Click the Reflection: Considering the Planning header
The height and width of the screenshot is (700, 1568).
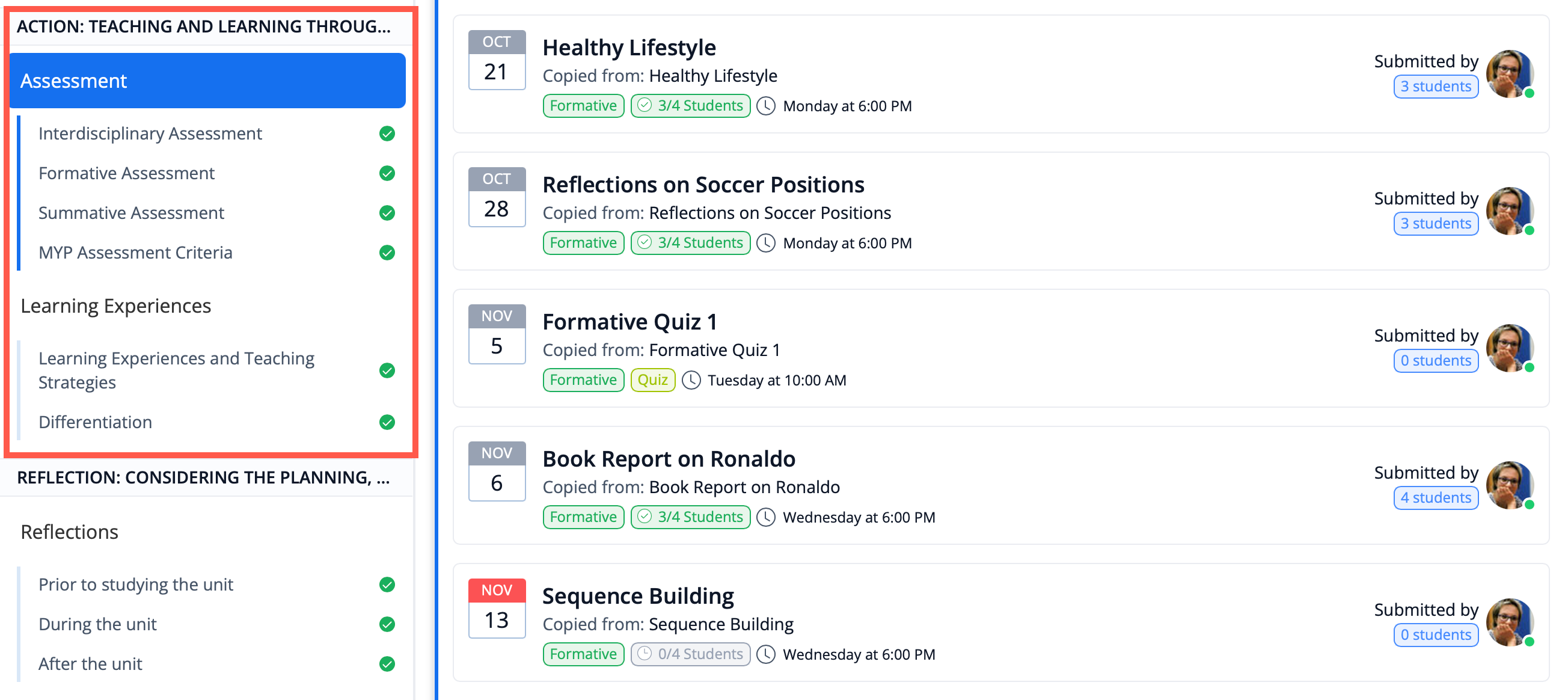coord(204,478)
